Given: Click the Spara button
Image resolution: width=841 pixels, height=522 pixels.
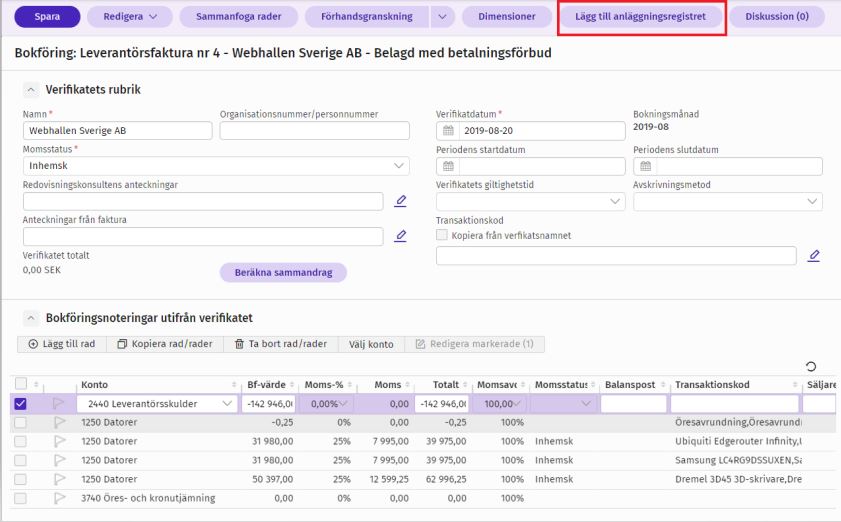Looking at the screenshot, I should click(47, 17).
